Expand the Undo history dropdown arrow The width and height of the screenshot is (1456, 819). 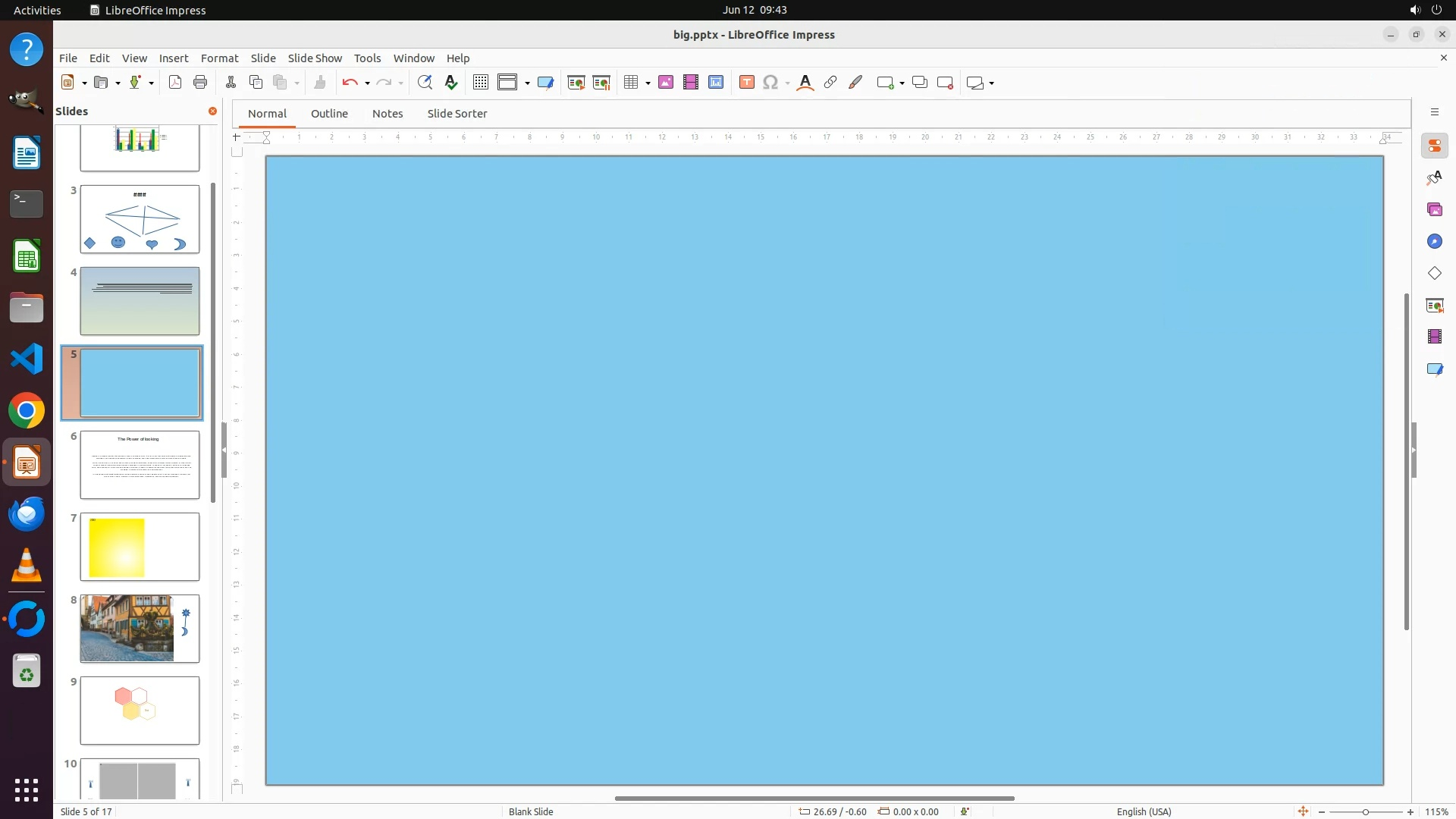pos(367,83)
